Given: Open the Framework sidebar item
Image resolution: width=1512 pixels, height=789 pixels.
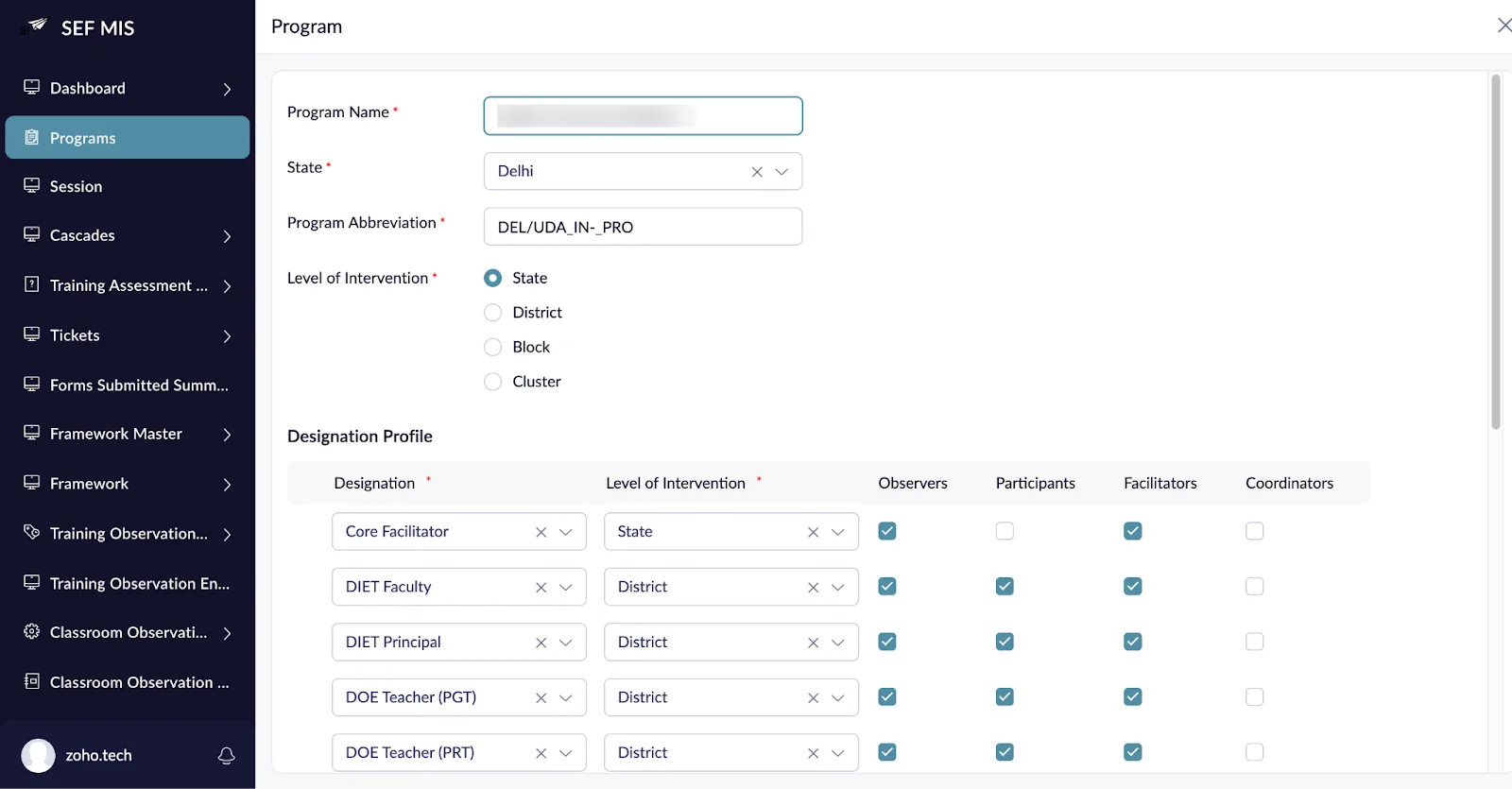Looking at the screenshot, I should click(x=128, y=483).
